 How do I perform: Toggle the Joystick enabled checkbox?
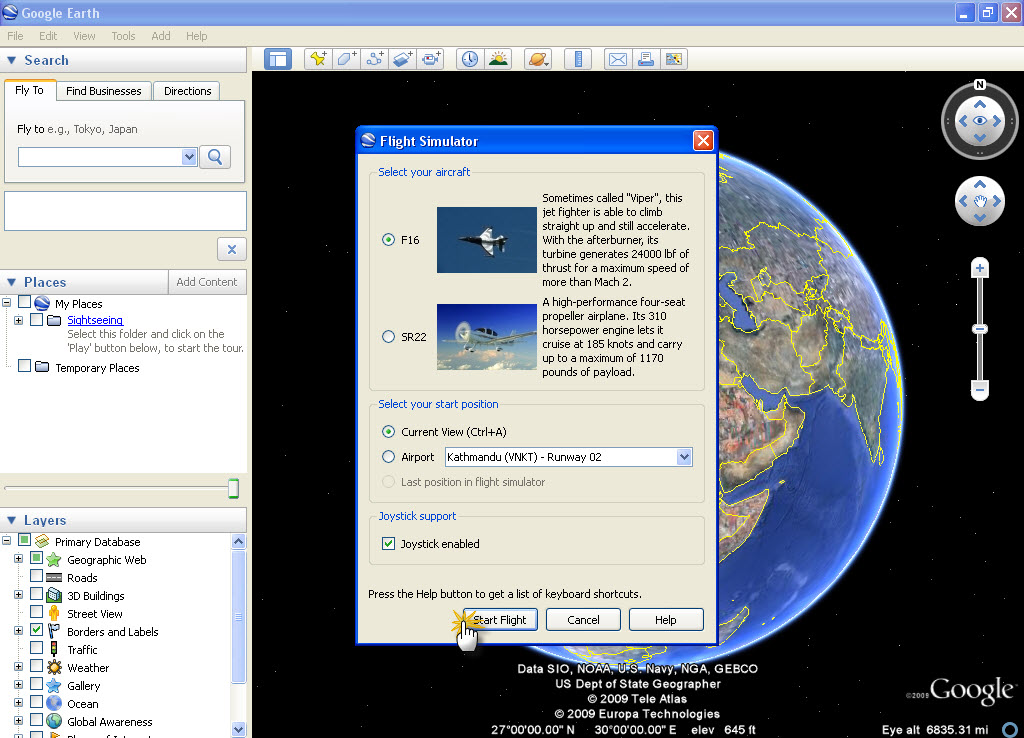pyautogui.click(x=389, y=544)
